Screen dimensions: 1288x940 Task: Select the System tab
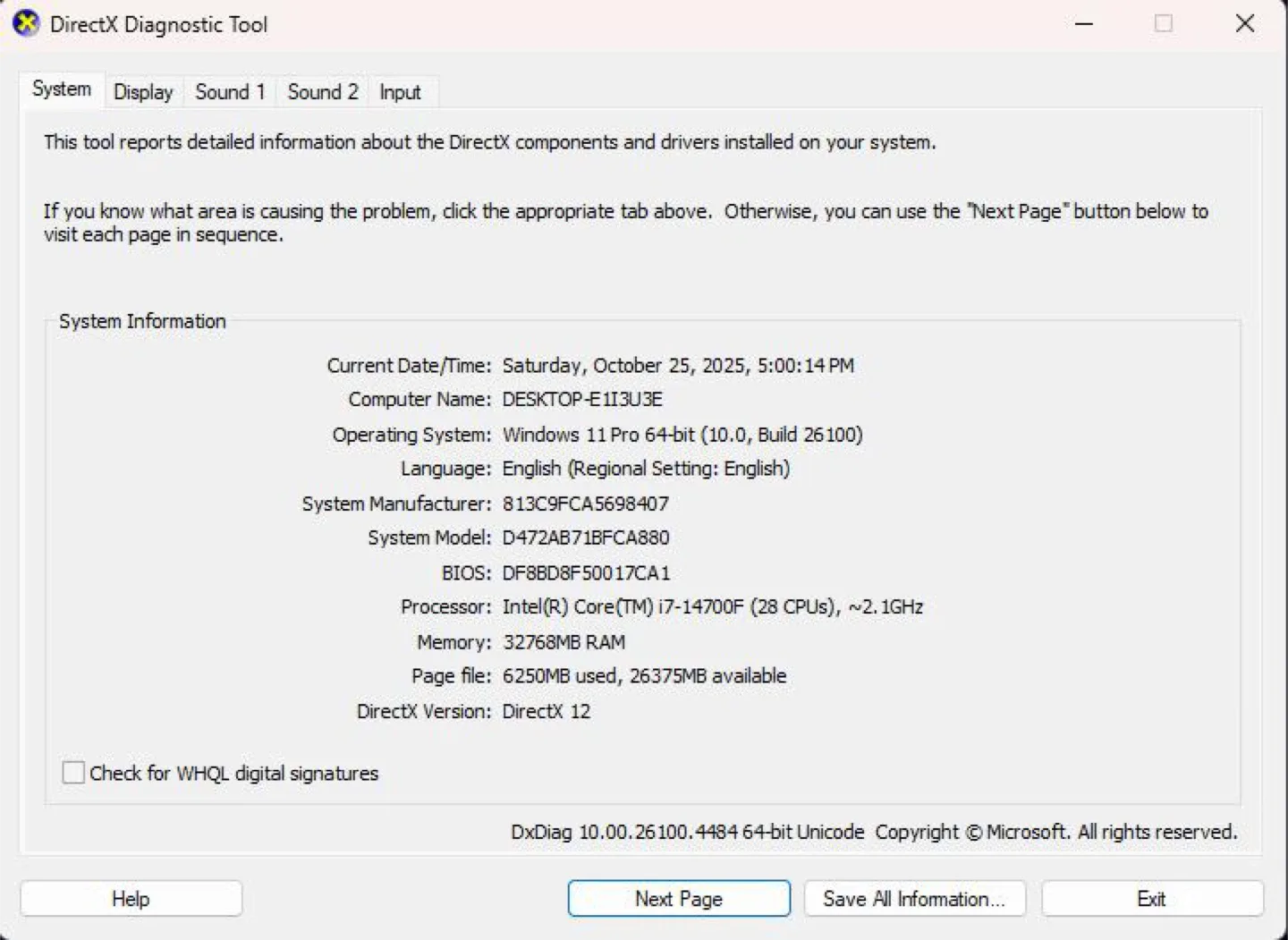tap(62, 89)
